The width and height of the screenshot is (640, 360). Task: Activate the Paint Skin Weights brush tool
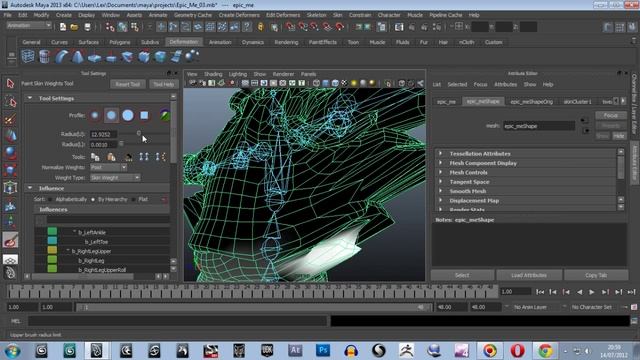(x=11, y=240)
